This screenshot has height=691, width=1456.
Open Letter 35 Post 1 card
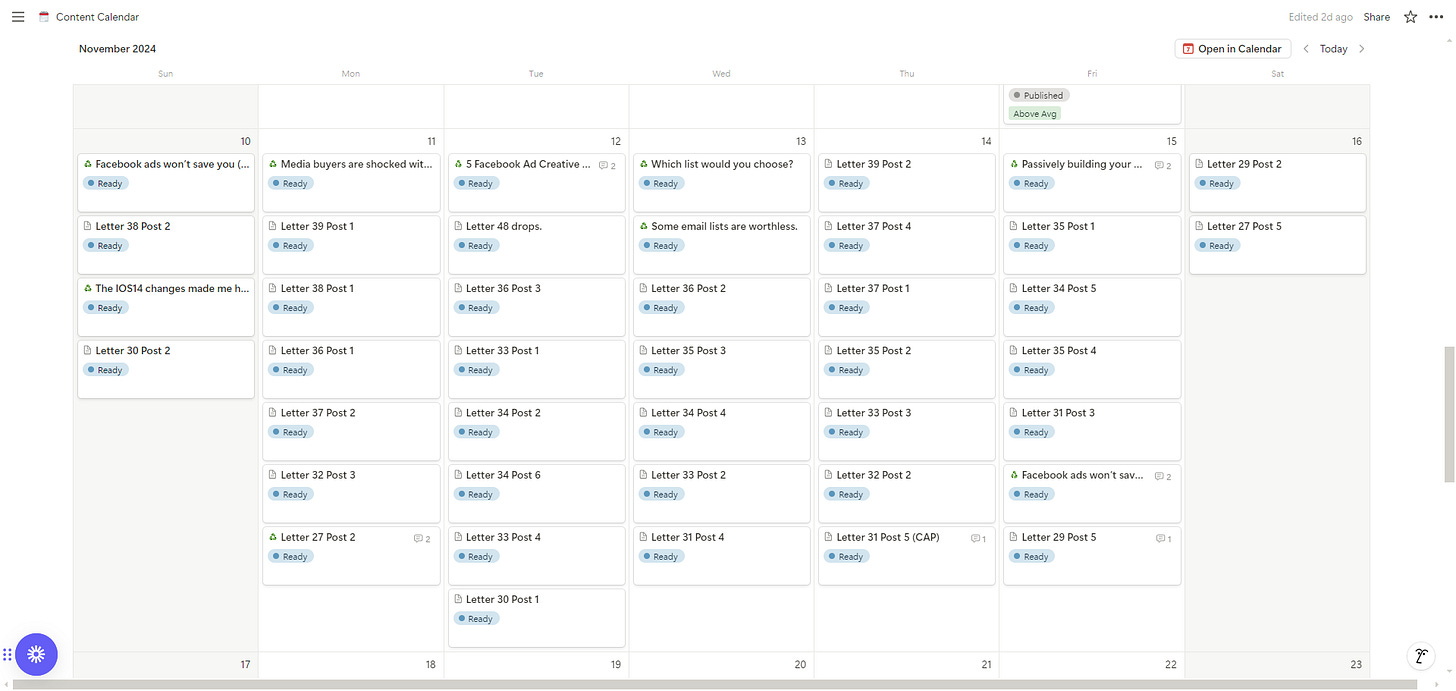click(x=1092, y=244)
